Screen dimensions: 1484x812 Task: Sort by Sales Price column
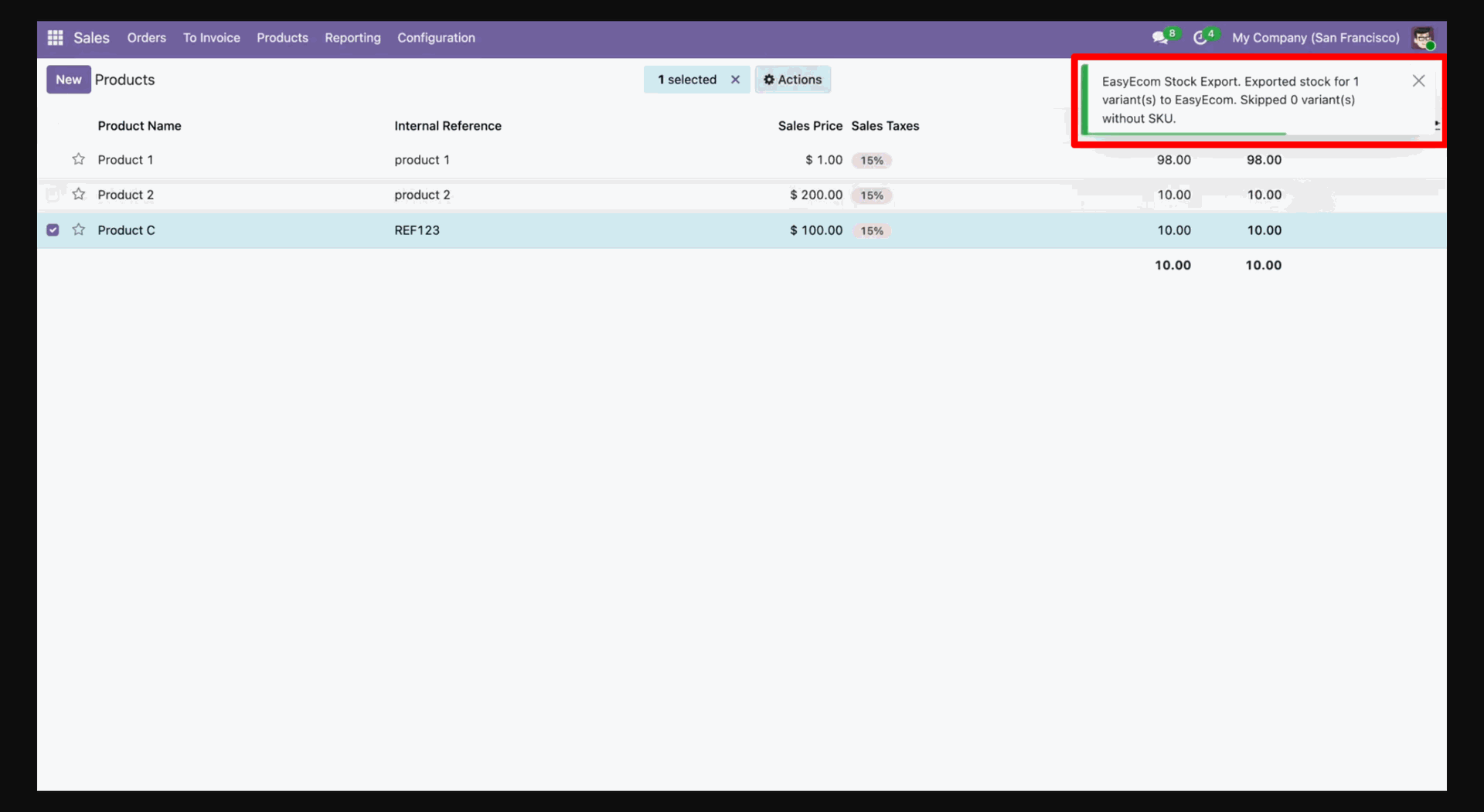[x=810, y=126]
